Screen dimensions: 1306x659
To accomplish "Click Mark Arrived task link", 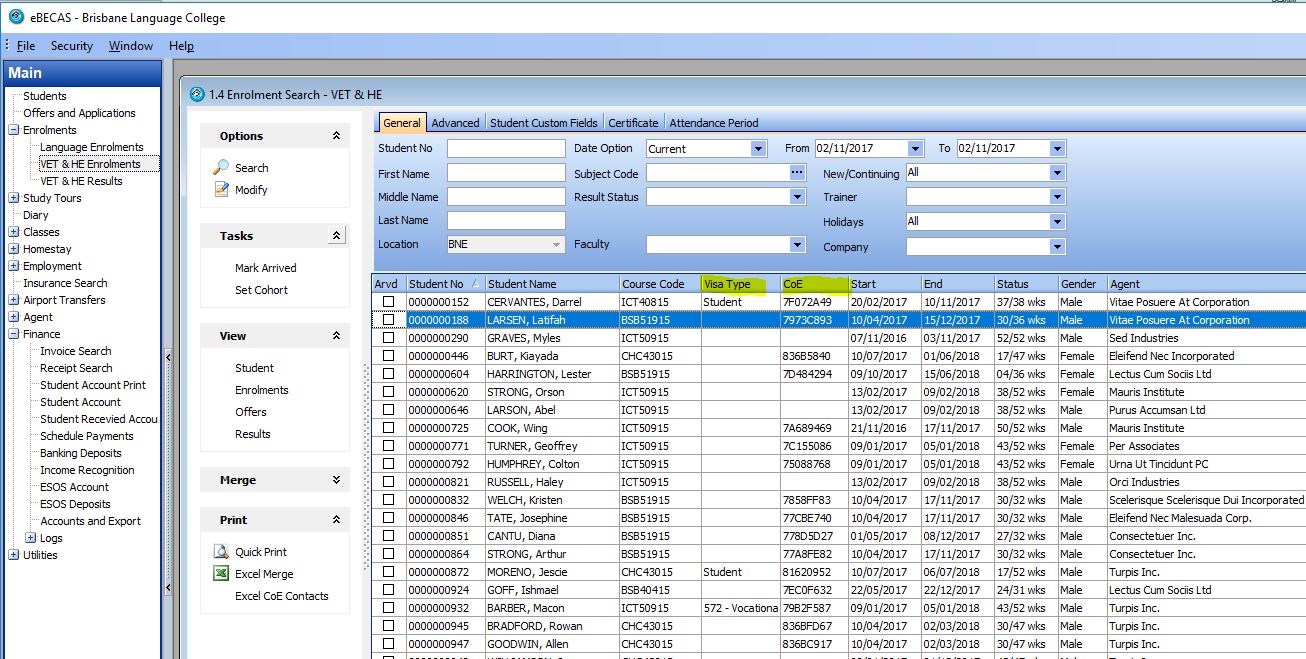I will (x=265, y=268).
